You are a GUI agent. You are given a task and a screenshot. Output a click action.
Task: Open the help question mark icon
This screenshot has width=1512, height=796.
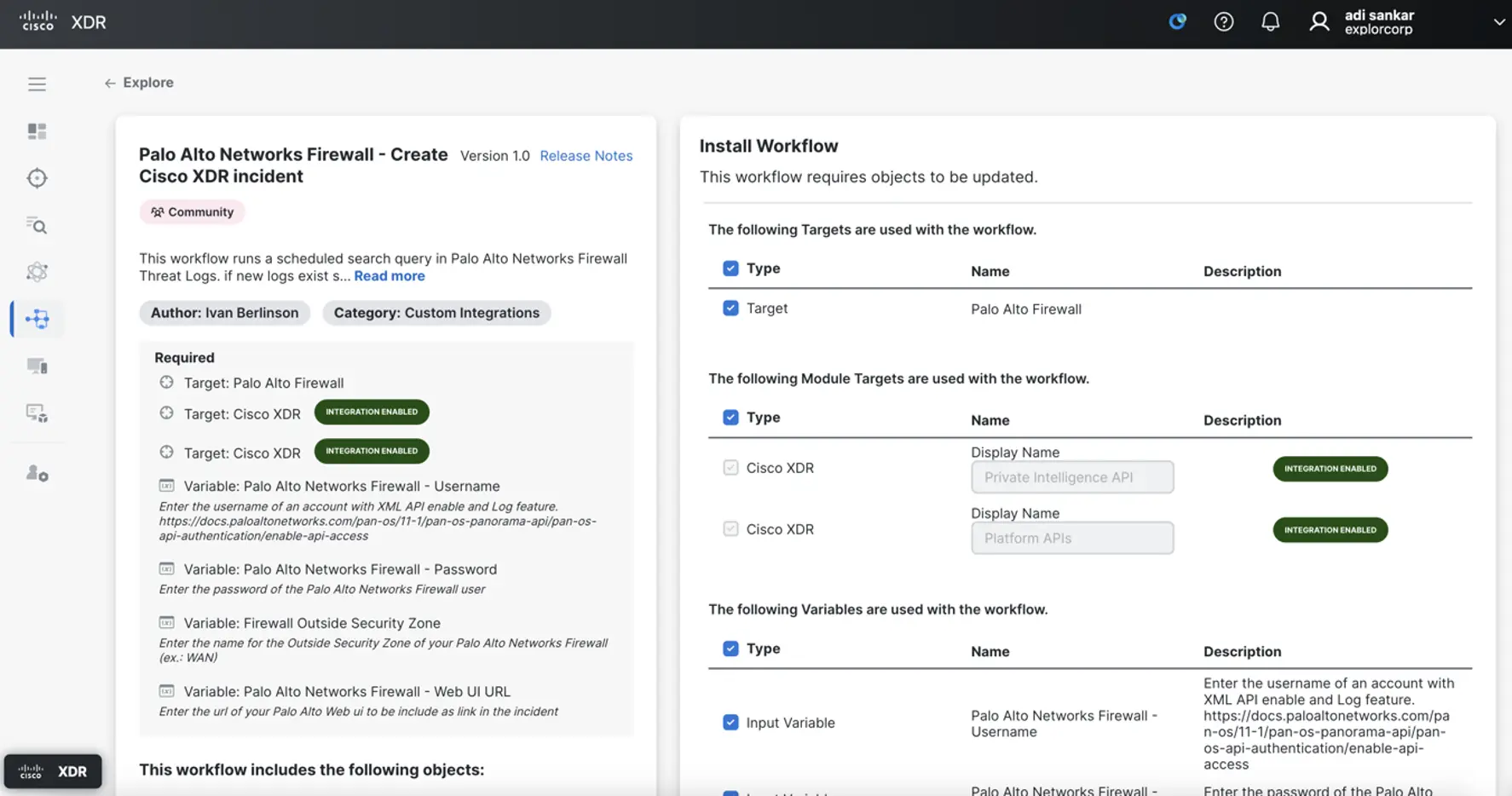point(1223,22)
